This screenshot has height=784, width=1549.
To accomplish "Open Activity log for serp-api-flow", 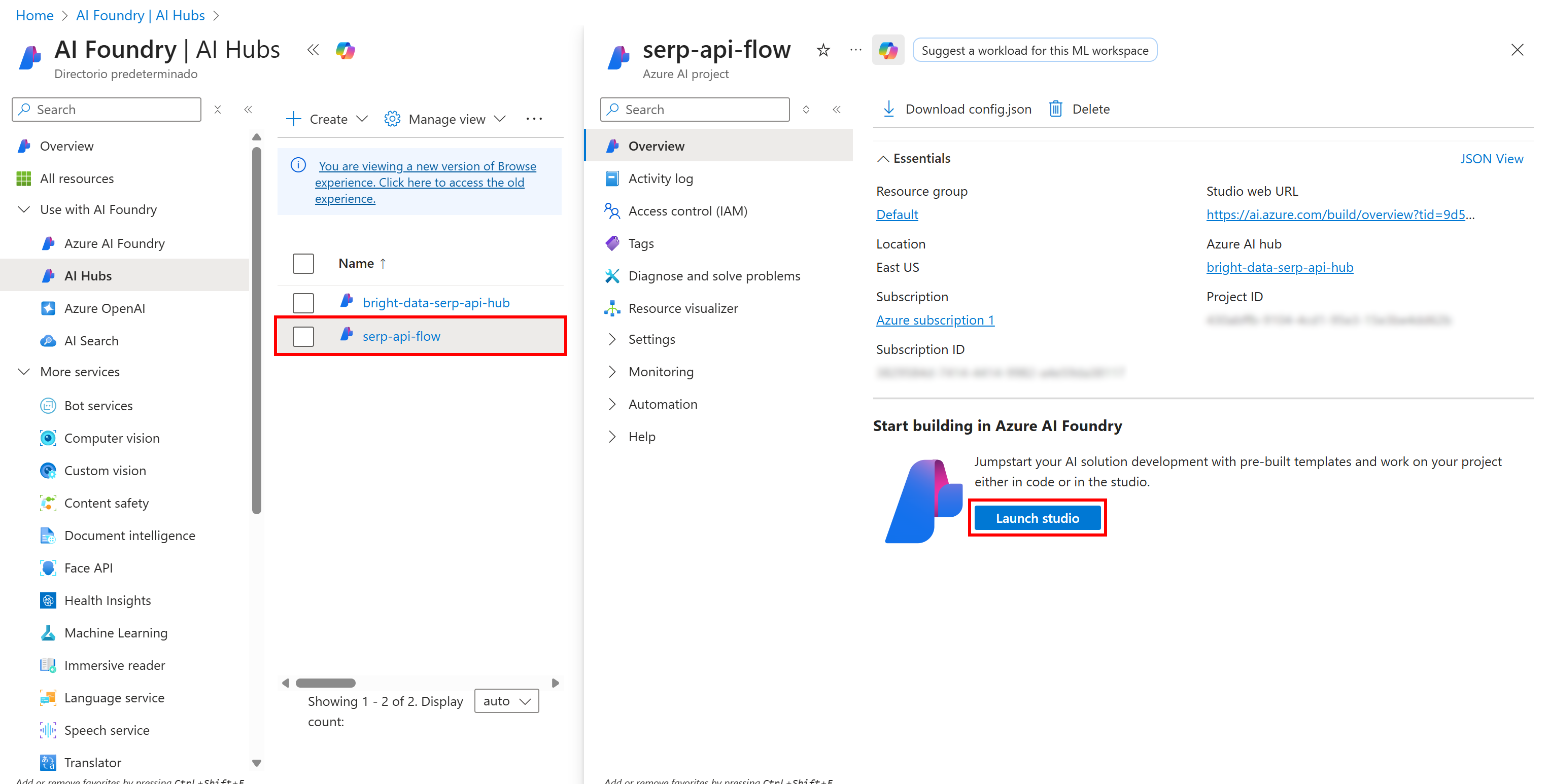I will [663, 178].
